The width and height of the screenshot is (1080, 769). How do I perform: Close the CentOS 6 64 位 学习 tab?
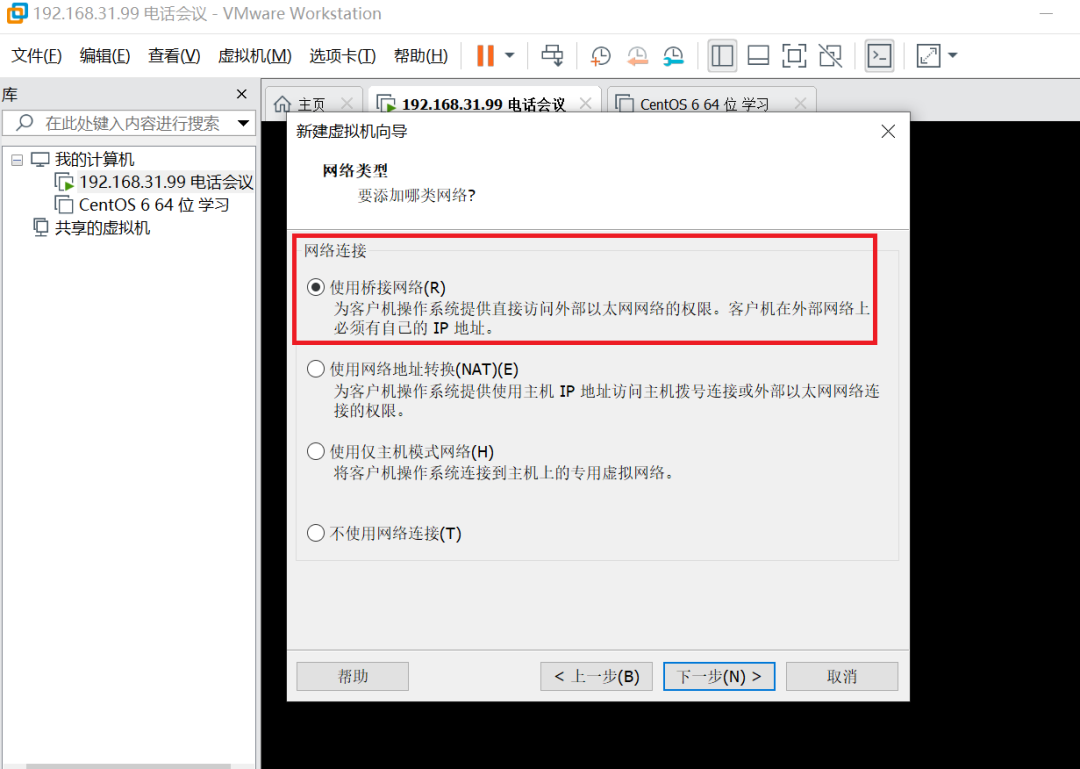point(800,103)
